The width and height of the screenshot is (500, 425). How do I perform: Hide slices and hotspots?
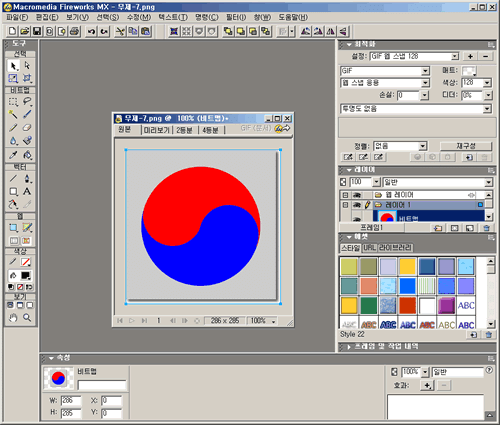[x=14, y=241]
